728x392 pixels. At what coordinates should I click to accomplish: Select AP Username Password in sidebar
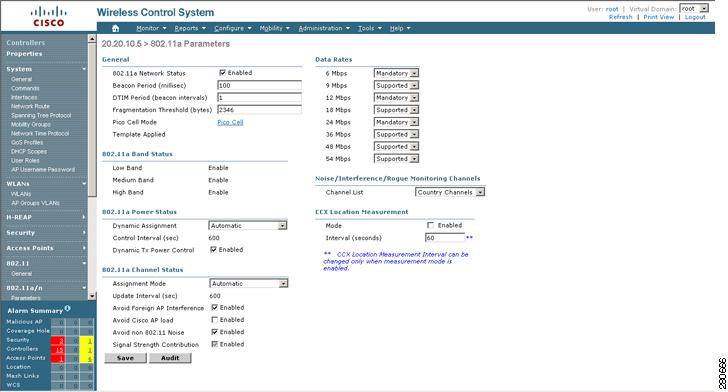pyautogui.click(x=43, y=170)
